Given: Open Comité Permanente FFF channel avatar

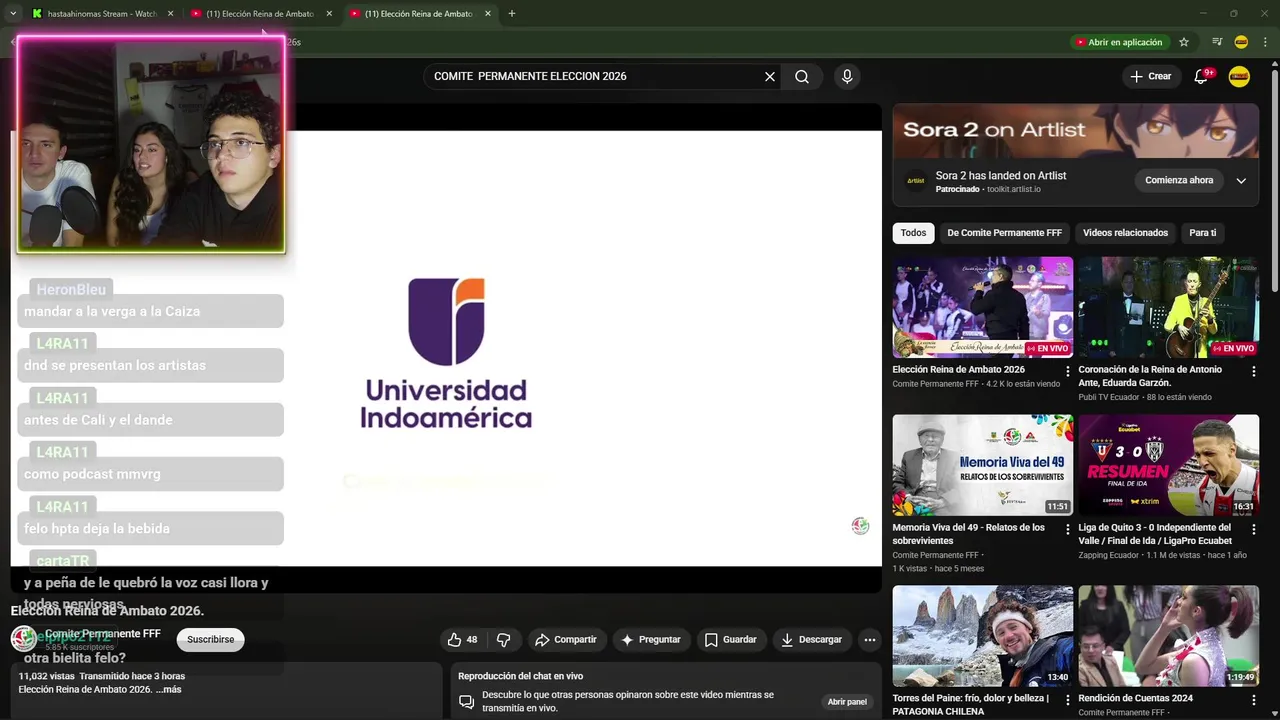Looking at the screenshot, I should click(x=23, y=638).
